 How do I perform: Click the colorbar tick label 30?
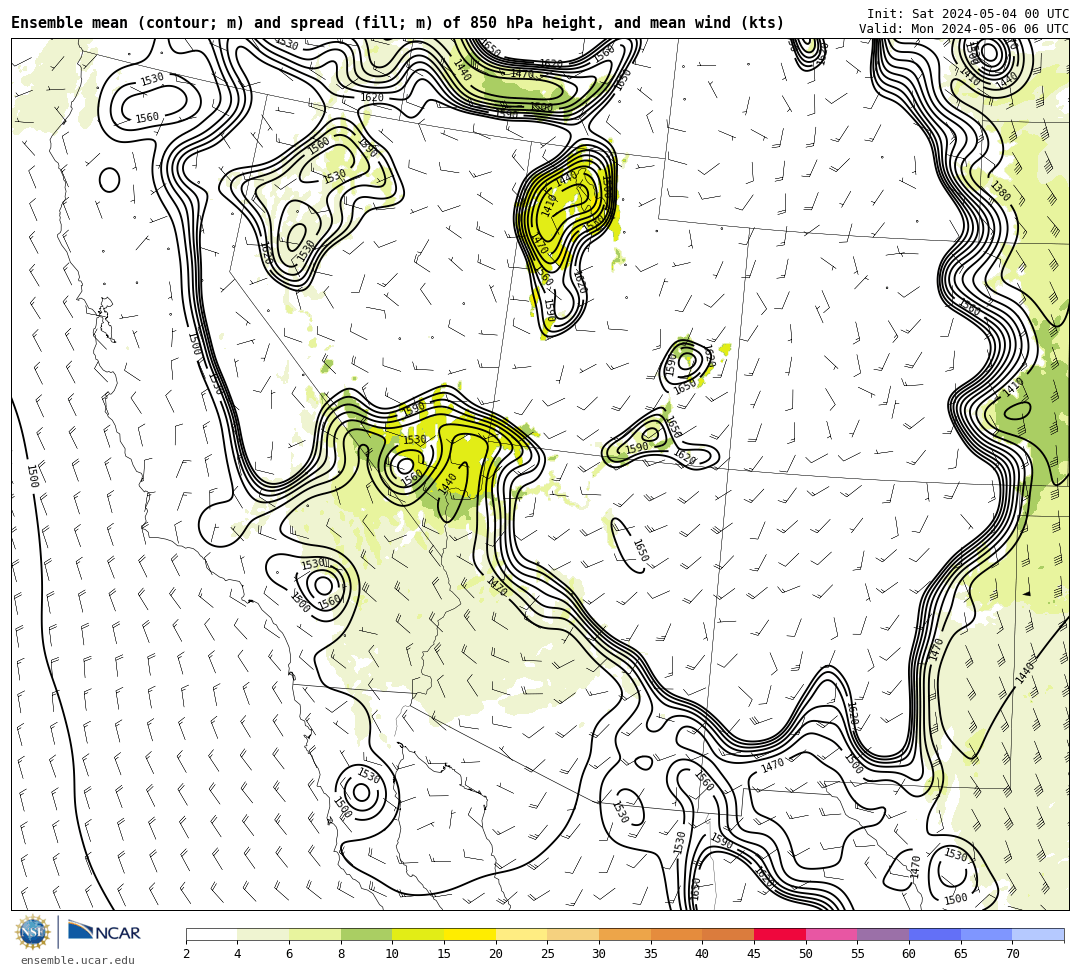coord(599,954)
